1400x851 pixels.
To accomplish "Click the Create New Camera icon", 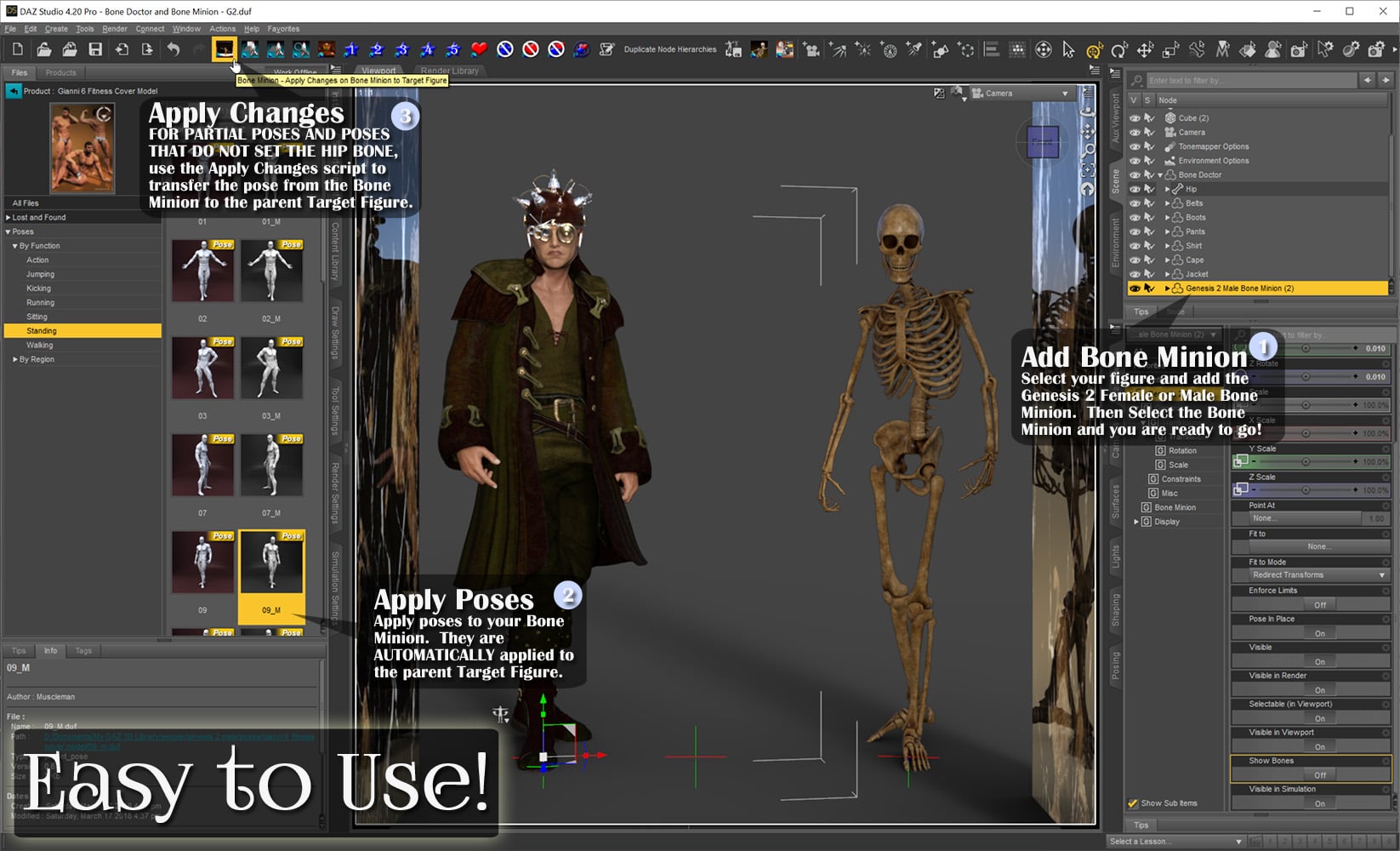I will click(812, 49).
